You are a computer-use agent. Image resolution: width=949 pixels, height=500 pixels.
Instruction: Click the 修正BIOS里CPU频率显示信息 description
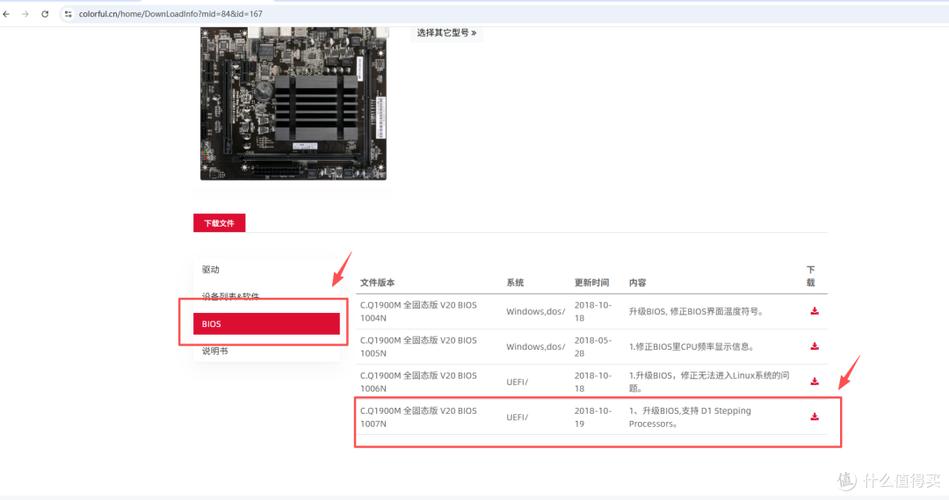(x=692, y=346)
